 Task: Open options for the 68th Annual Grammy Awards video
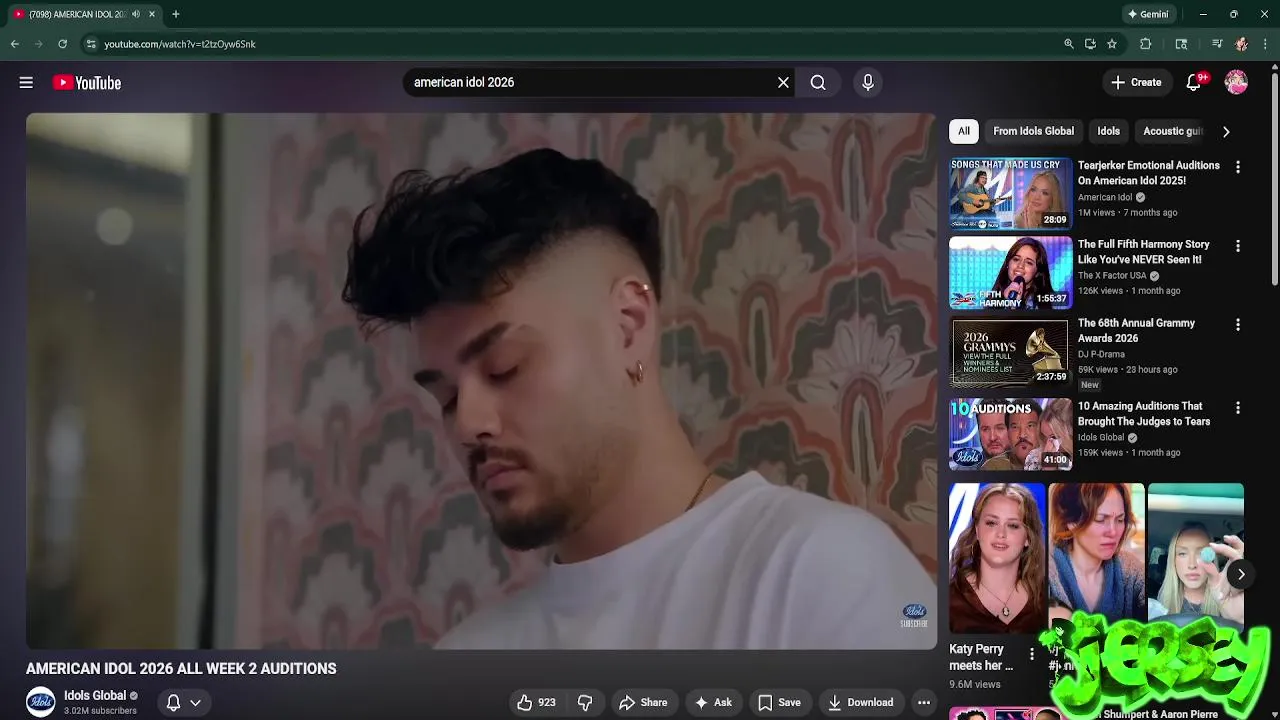pyautogui.click(x=1238, y=325)
